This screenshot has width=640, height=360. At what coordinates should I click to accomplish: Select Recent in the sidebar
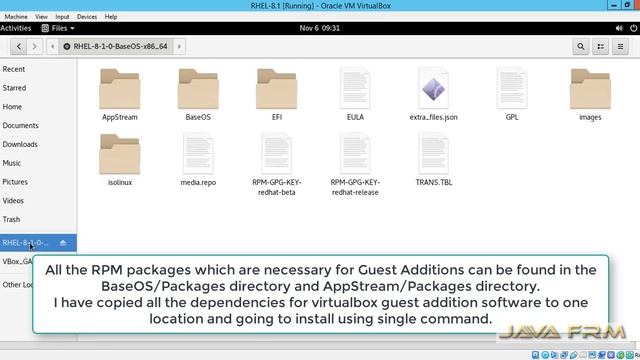[38, 69]
